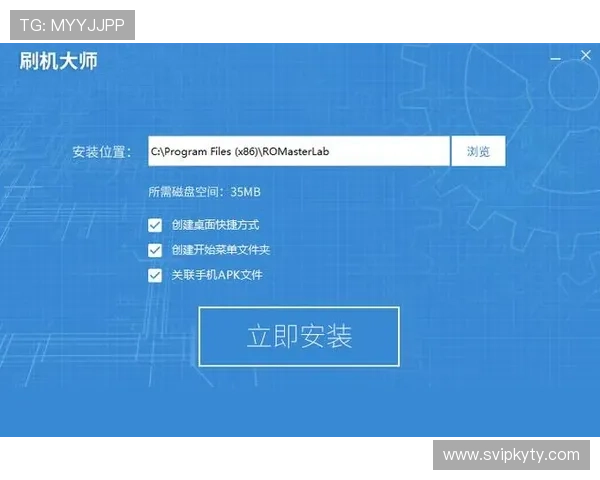Click the 安装位置 label
Viewport: 600px width, 480px height.
[102, 152]
